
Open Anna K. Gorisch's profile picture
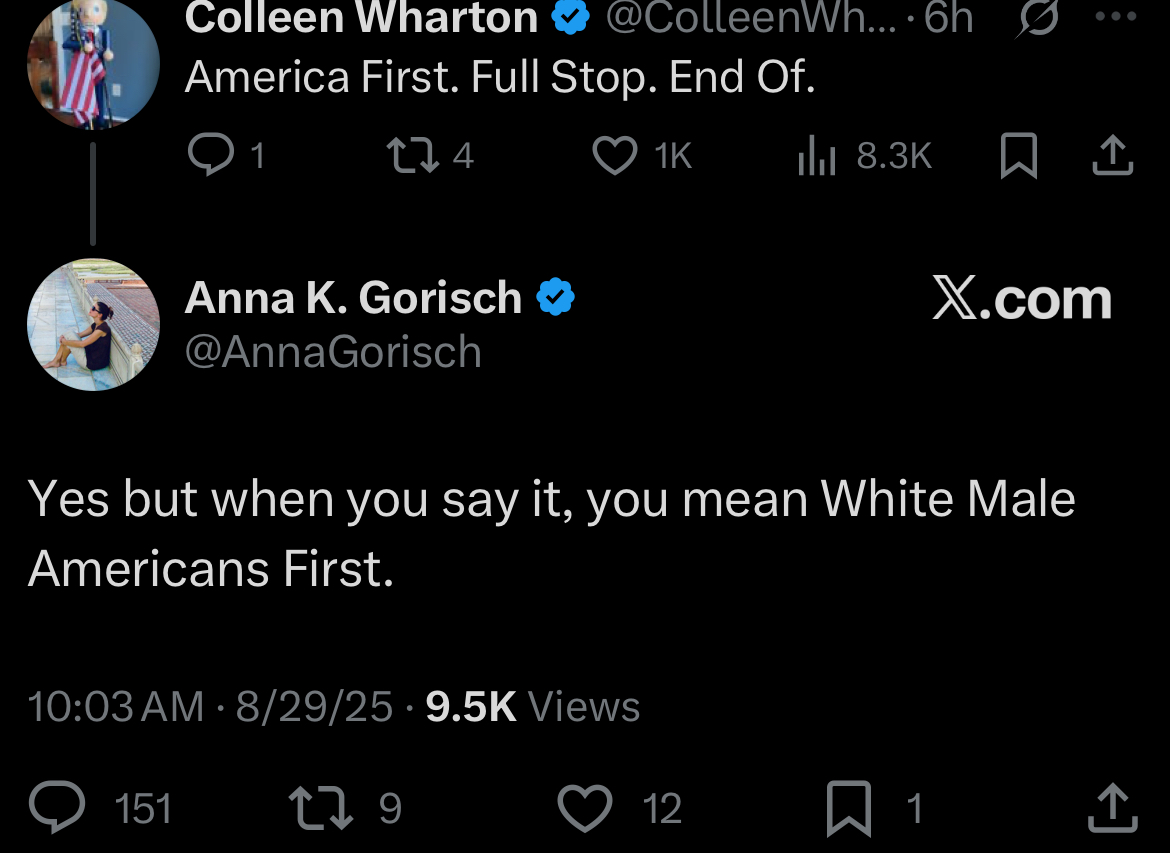pyautogui.click(x=93, y=324)
